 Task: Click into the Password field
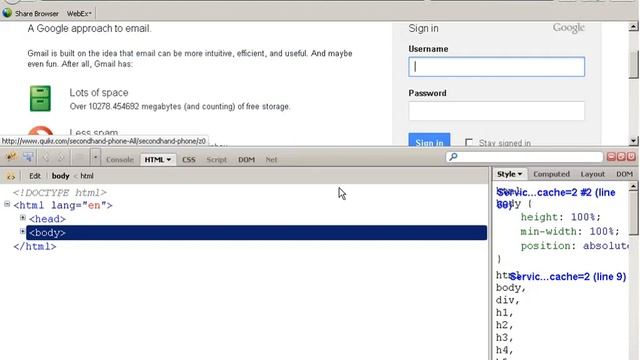pos(496,111)
